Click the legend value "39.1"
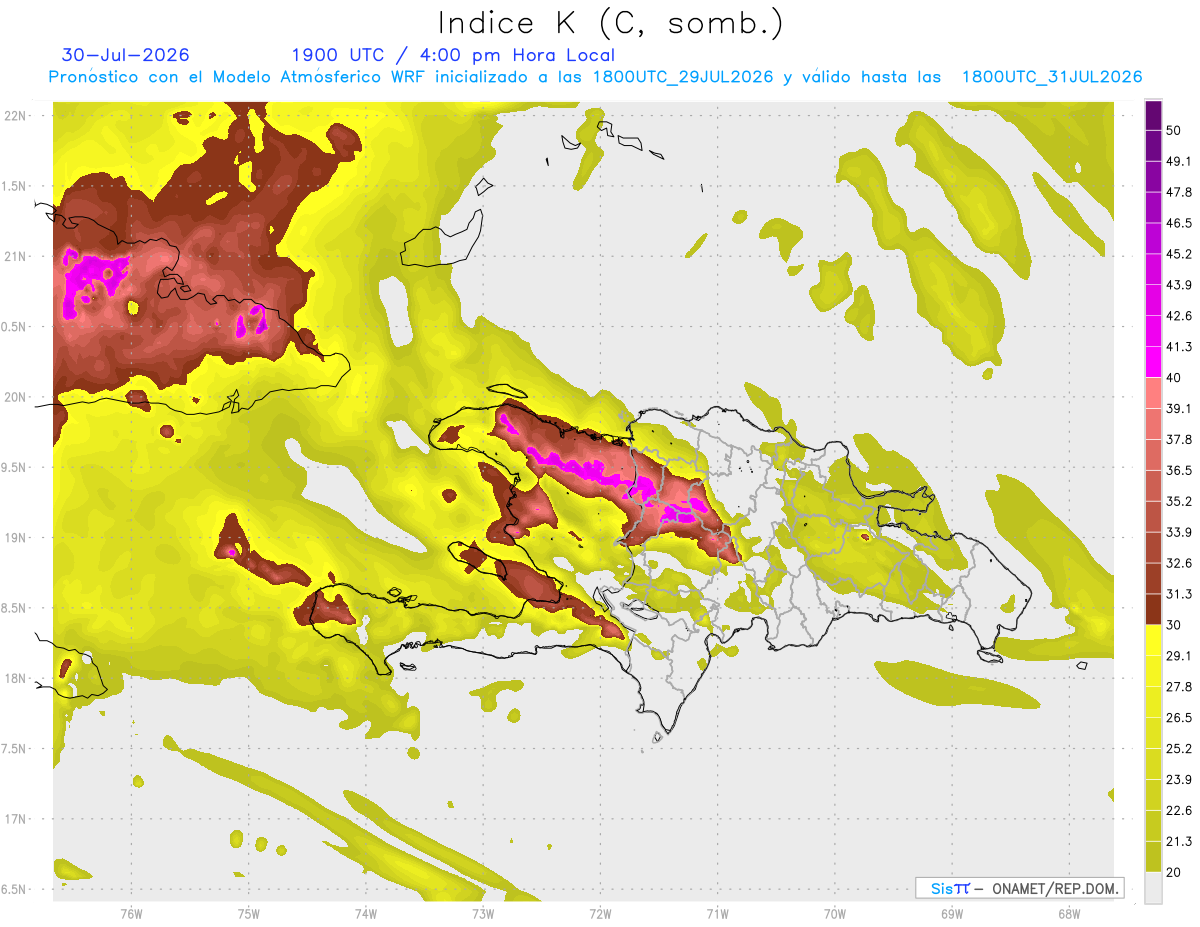The image size is (1200, 927). 1179,409
